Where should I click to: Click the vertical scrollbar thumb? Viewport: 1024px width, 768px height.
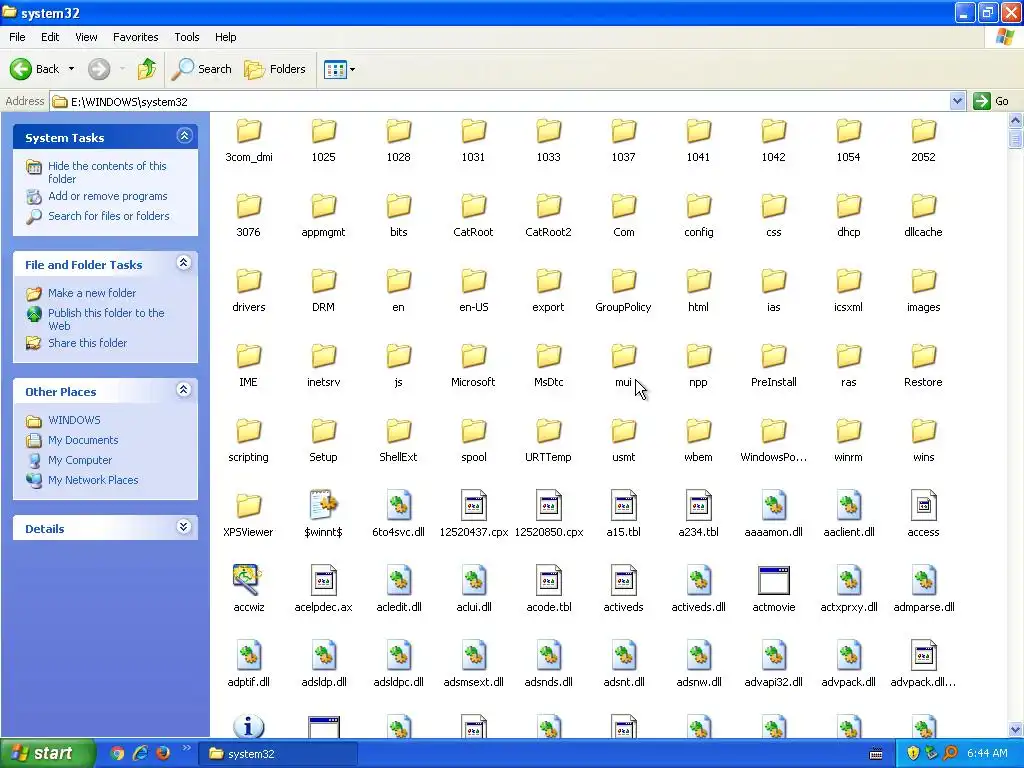pyautogui.click(x=1015, y=139)
